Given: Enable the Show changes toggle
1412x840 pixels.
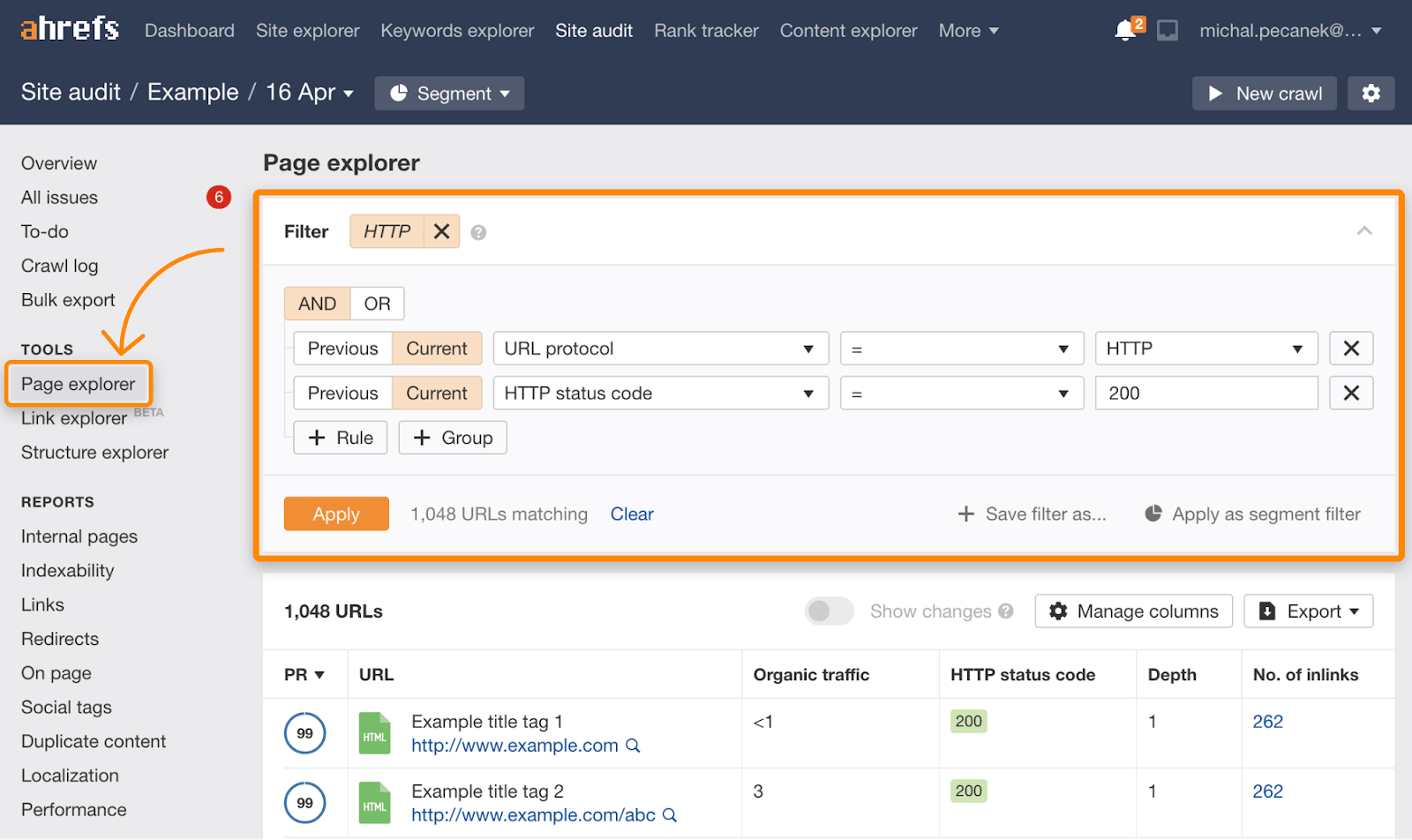Looking at the screenshot, I should pos(828,611).
